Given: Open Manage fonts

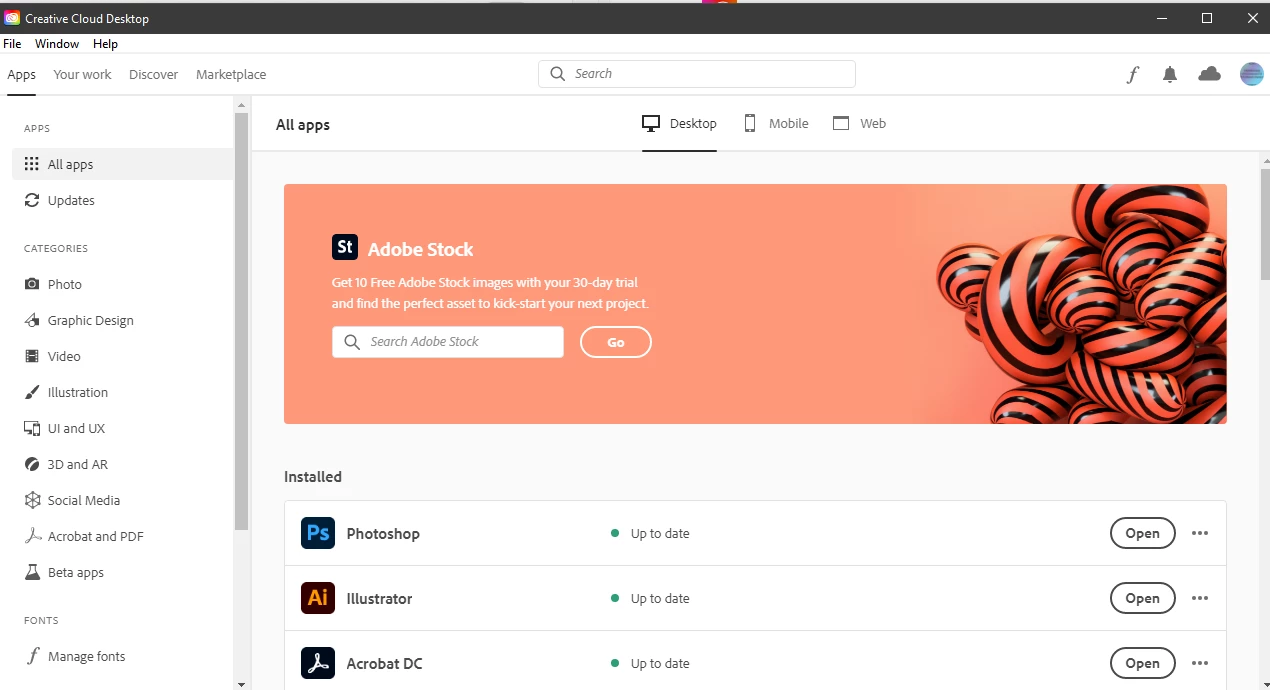Looking at the screenshot, I should pos(122,656).
